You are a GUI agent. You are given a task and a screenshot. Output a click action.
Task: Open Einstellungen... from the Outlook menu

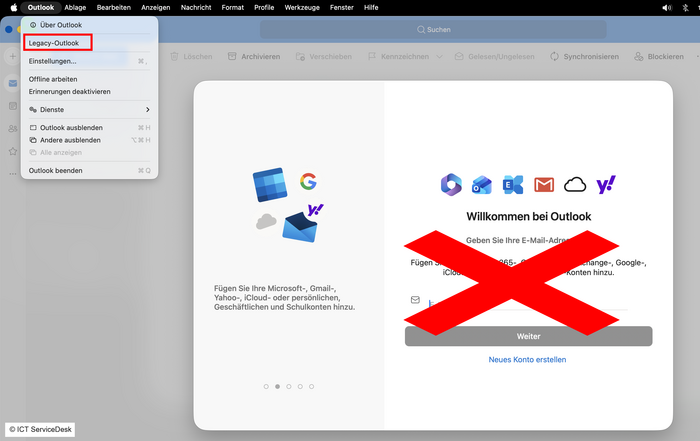(x=89, y=61)
